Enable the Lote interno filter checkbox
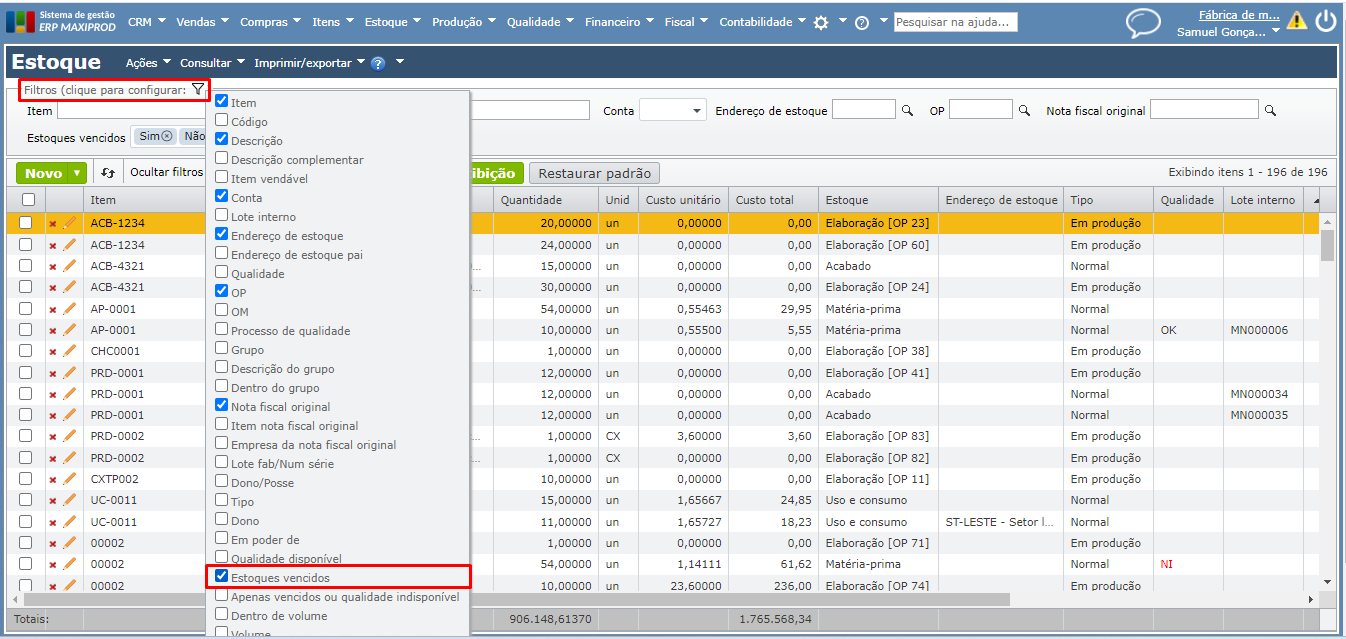1346x639 pixels. pos(222,216)
